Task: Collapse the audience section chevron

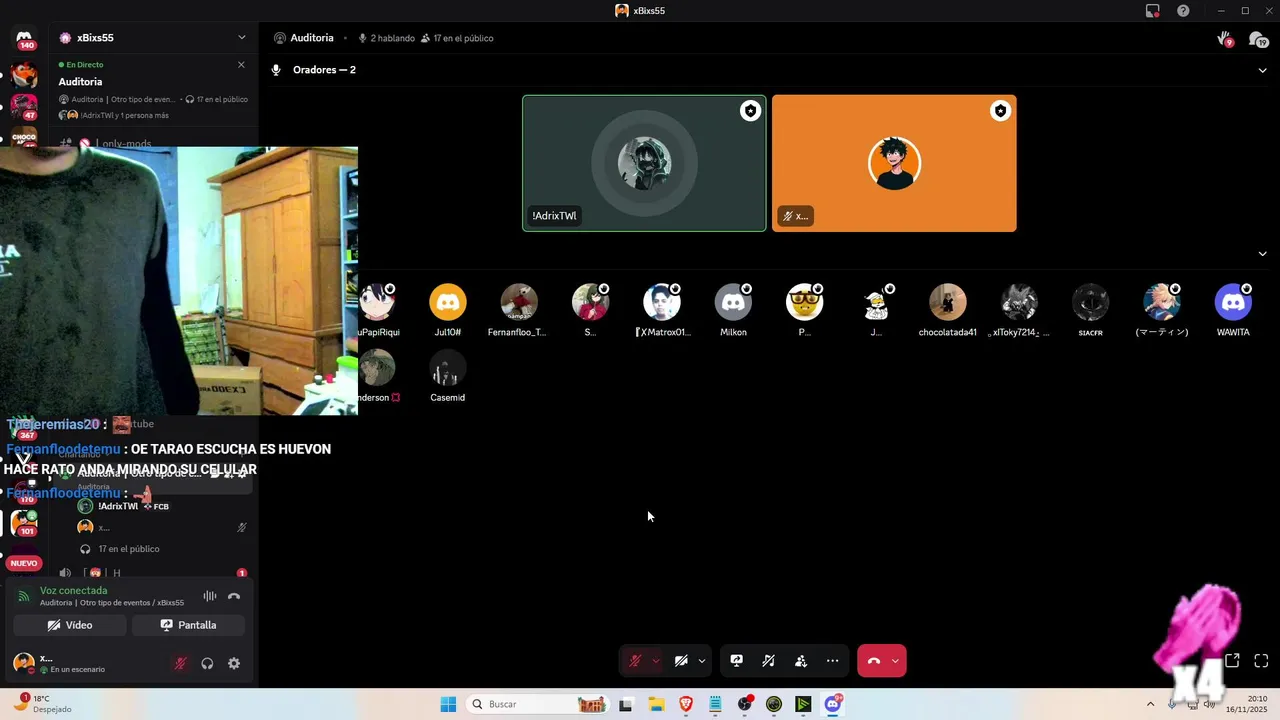Action: (x=1262, y=254)
